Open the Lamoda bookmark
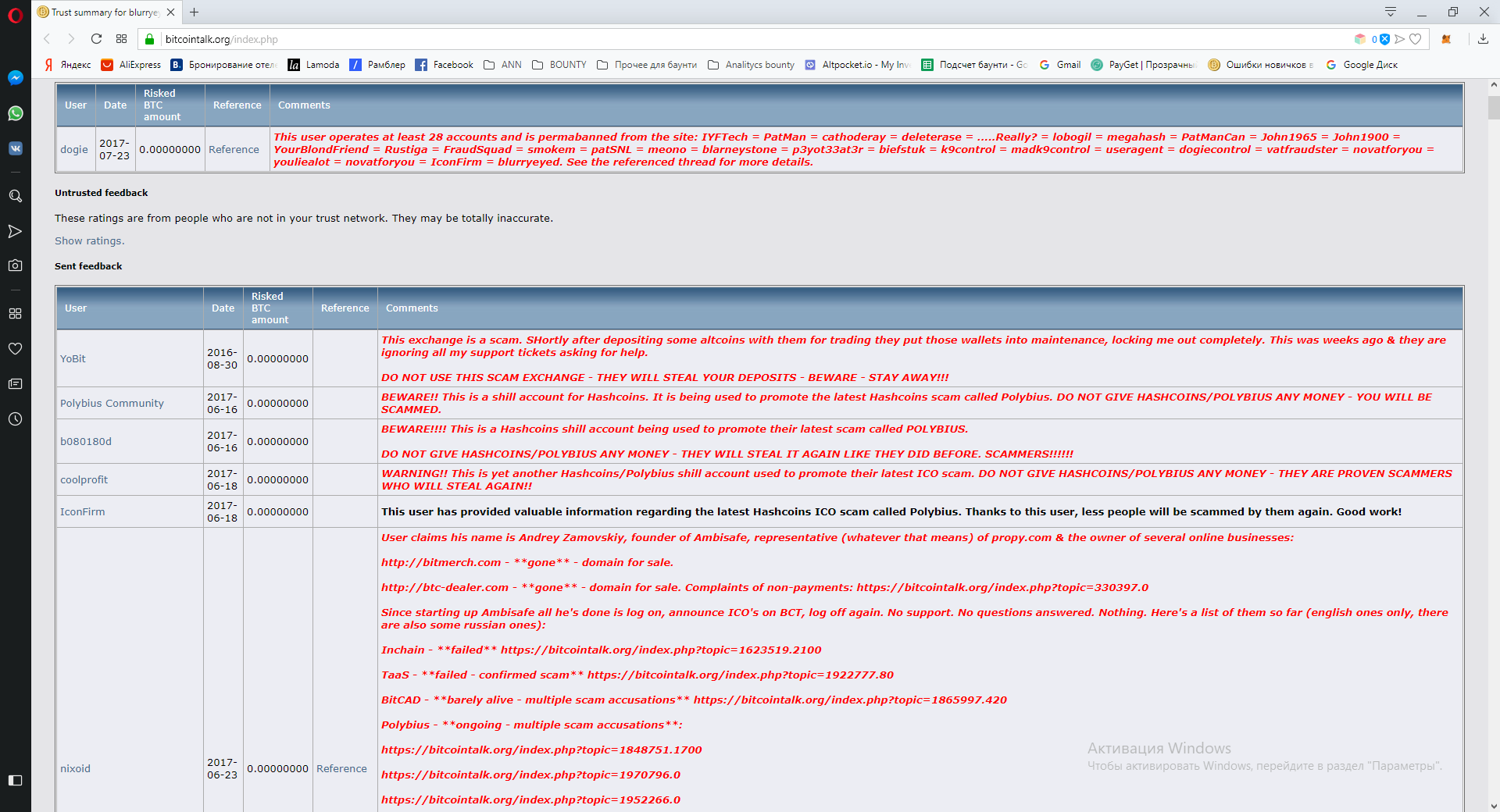Viewport: 1500px width, 812px height. point(314,65)
